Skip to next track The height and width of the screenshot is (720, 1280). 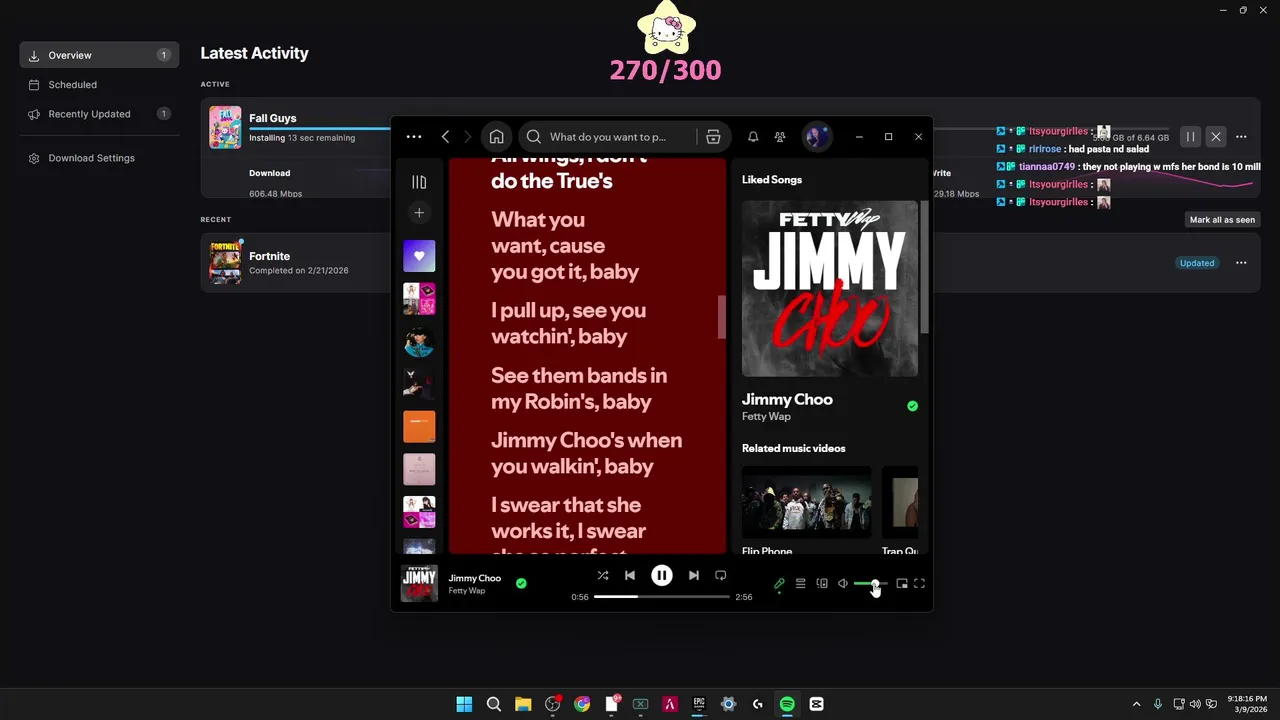tap(694, 576)
